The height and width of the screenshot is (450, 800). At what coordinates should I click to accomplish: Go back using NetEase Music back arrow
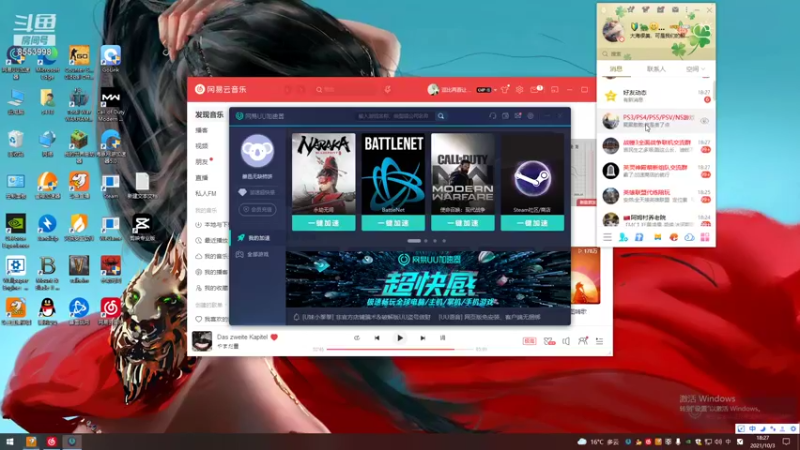[287, 89]
